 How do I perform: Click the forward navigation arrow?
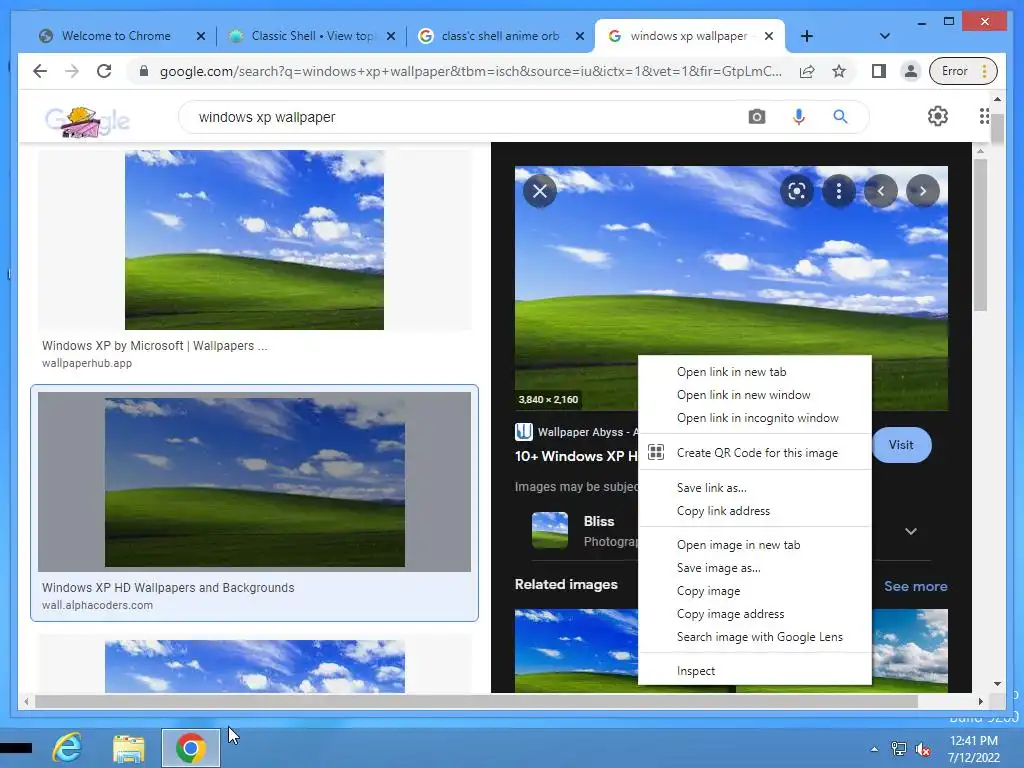click(x=72, y=71)
